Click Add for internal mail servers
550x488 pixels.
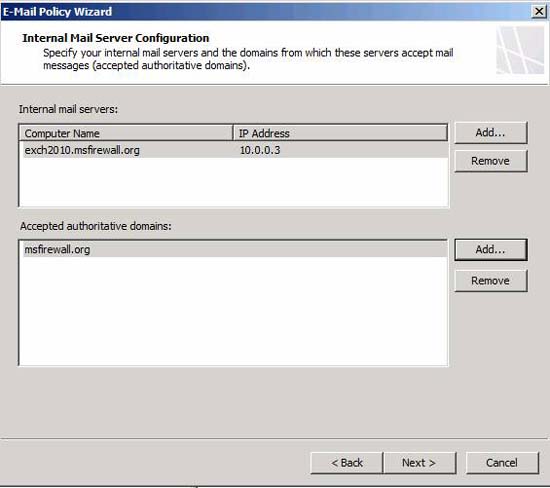[491, 133]
